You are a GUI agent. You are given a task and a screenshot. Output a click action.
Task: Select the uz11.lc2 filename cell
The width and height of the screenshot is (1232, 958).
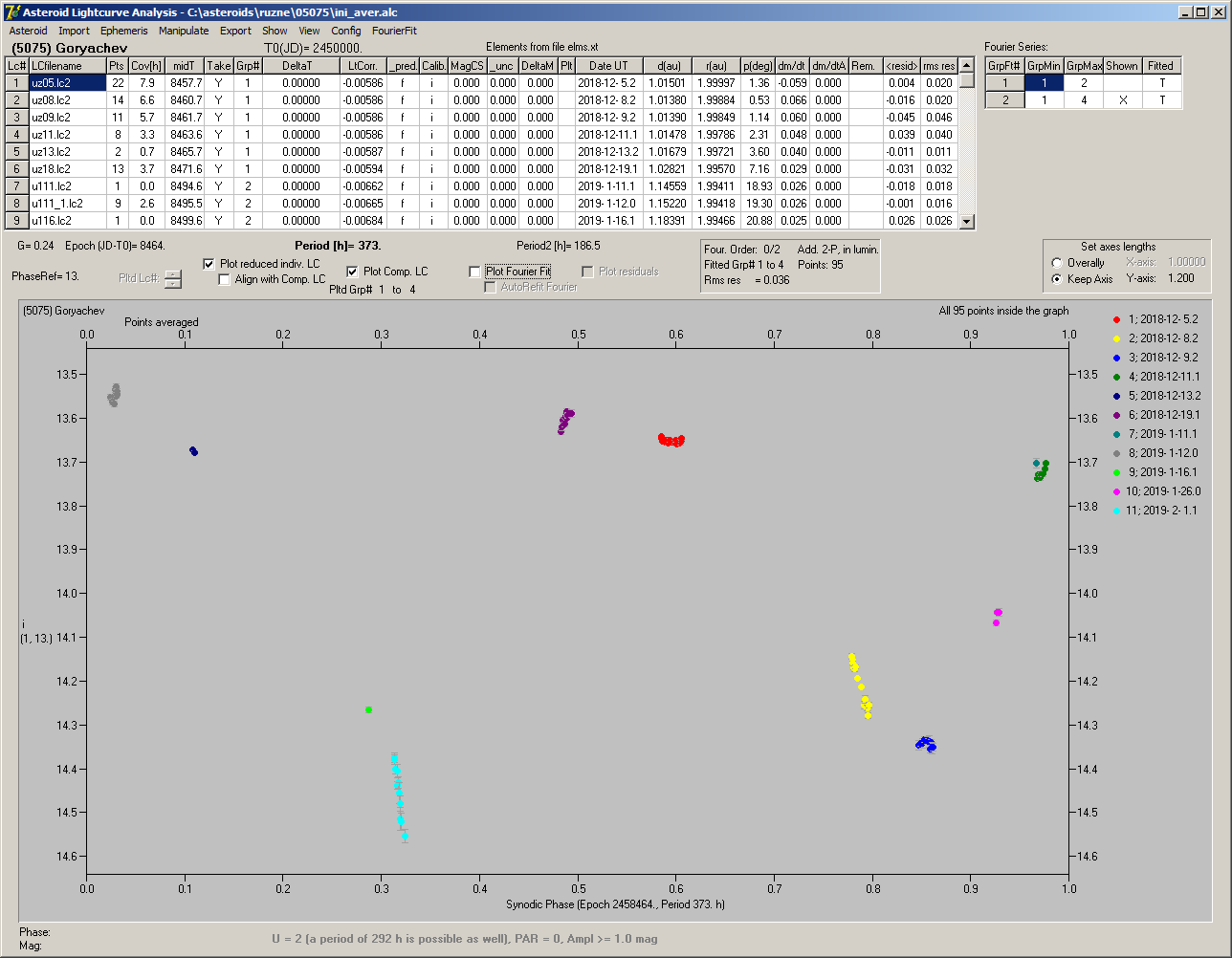(x=67, y=135)
